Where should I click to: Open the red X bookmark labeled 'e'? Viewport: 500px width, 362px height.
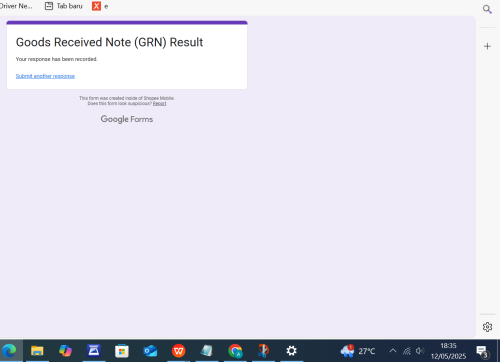pos(100,6)
